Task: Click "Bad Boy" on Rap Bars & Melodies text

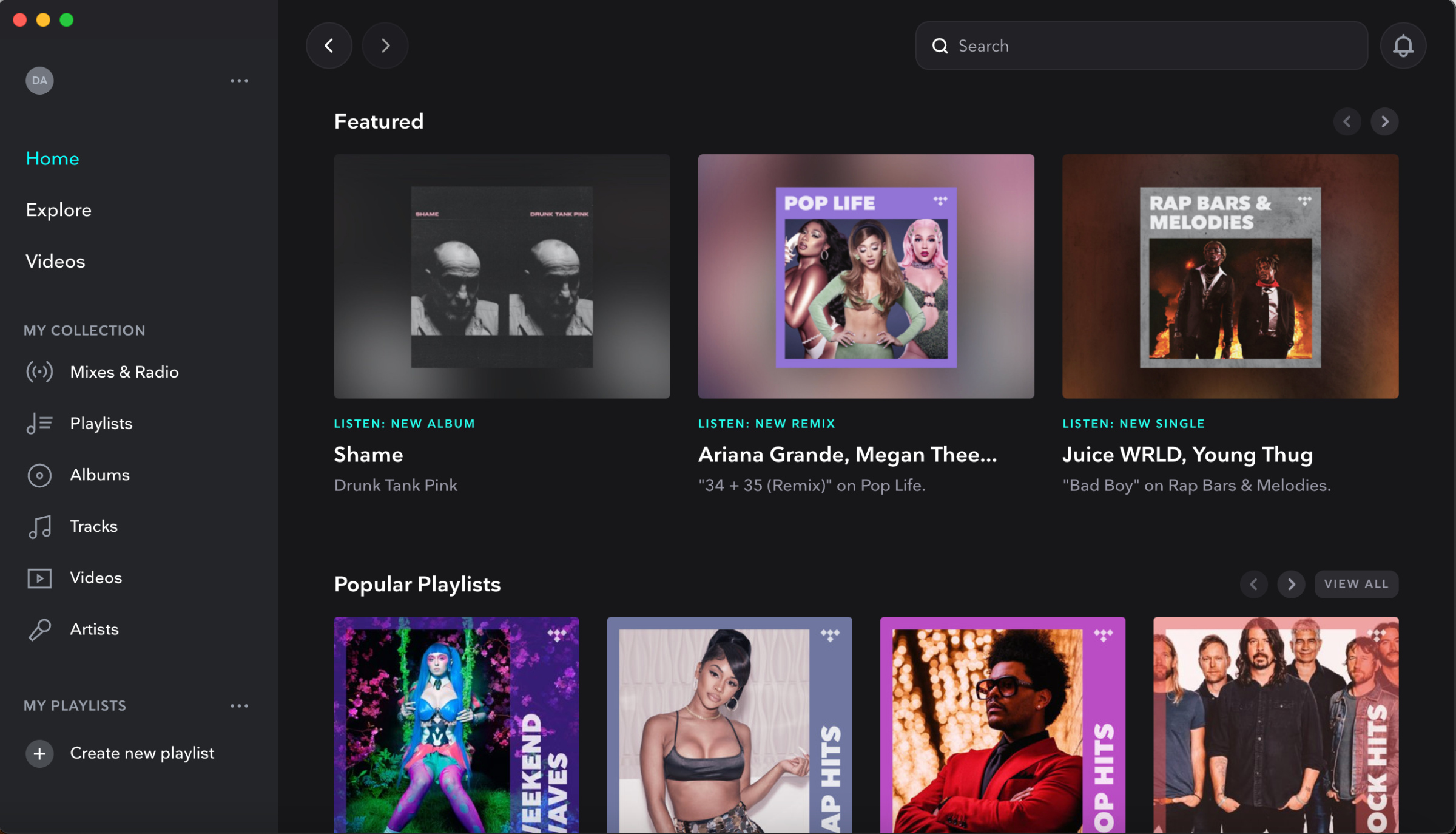Action: 1196,485
